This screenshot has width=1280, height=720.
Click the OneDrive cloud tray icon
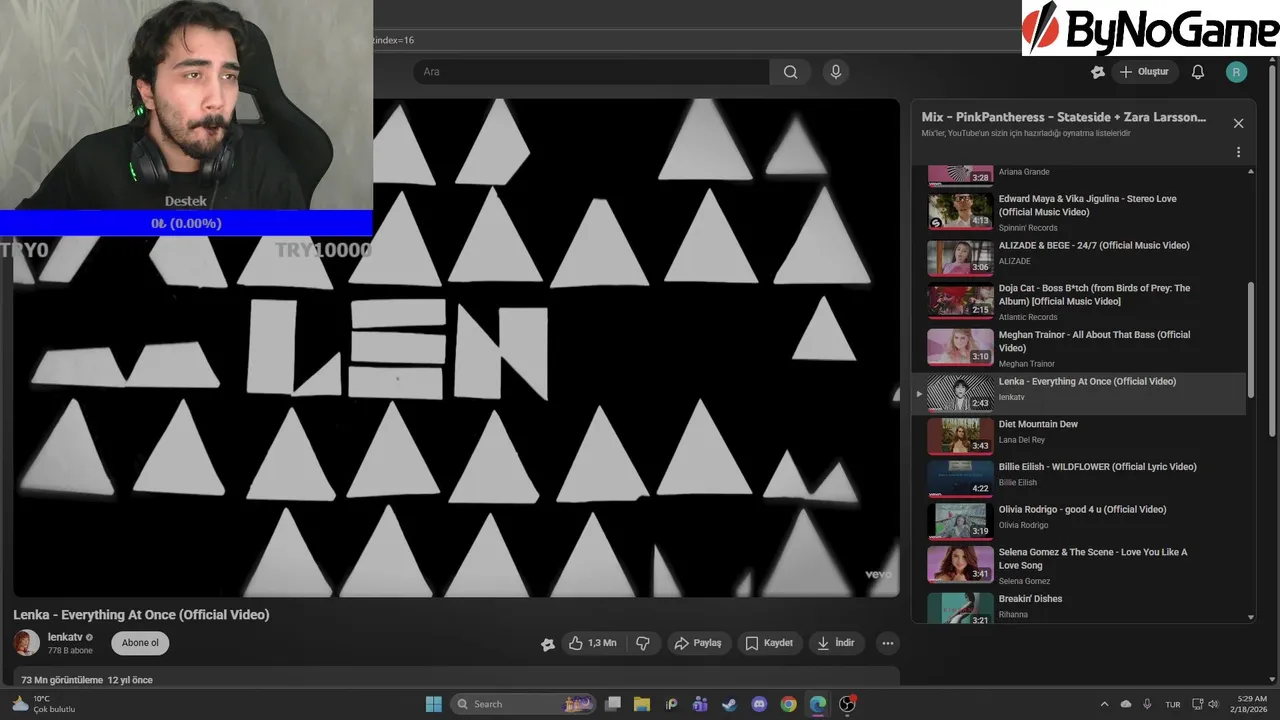1126,704
